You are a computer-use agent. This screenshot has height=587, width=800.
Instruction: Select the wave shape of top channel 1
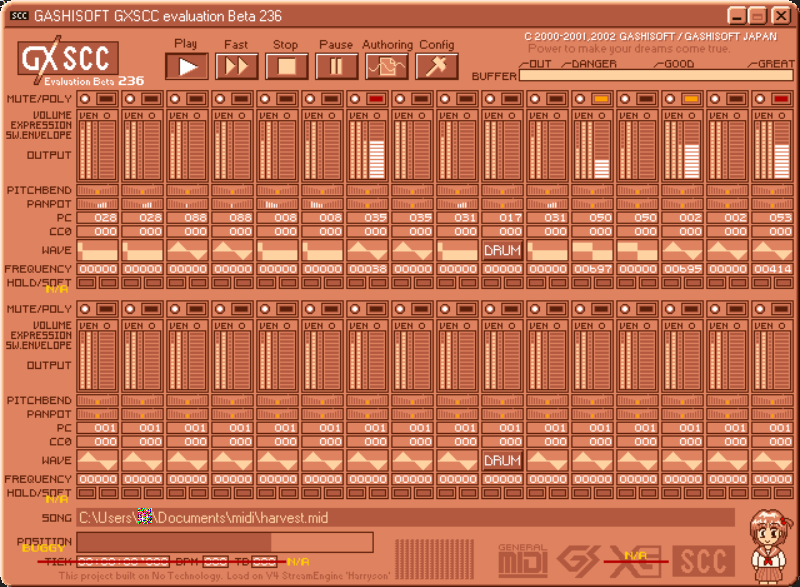pos(97,250)
